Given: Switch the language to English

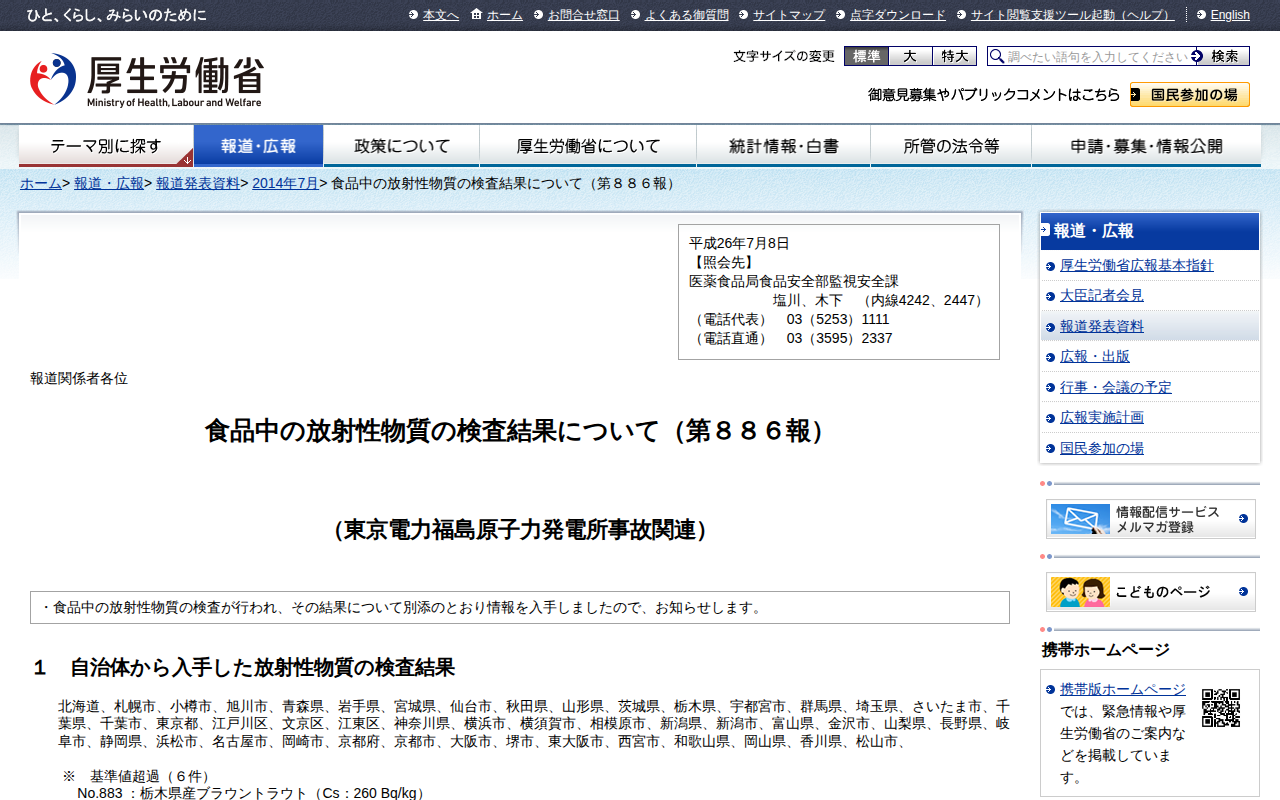Looking at the screenshot, I should pos(1230,15).
